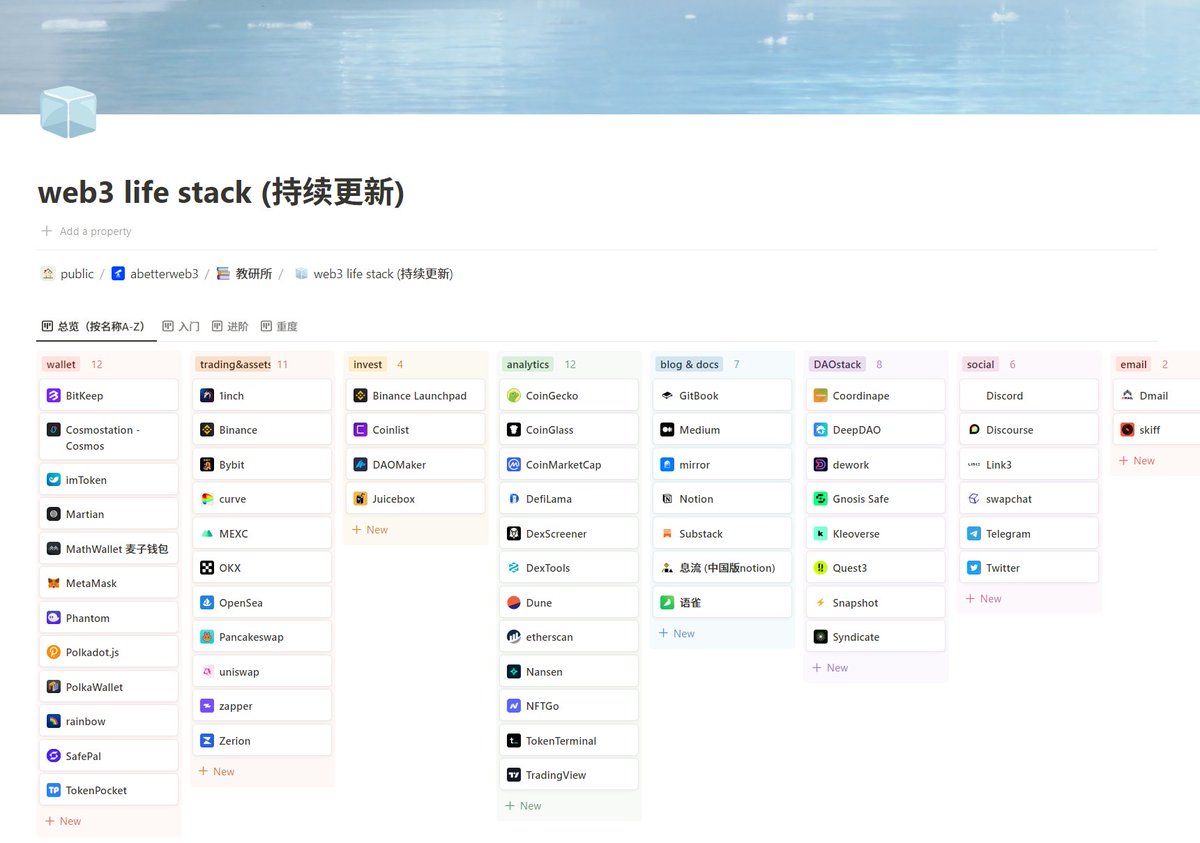The image size is (1200, 843).
Task: Open the uniswap card
Action: tap(262, 672)
